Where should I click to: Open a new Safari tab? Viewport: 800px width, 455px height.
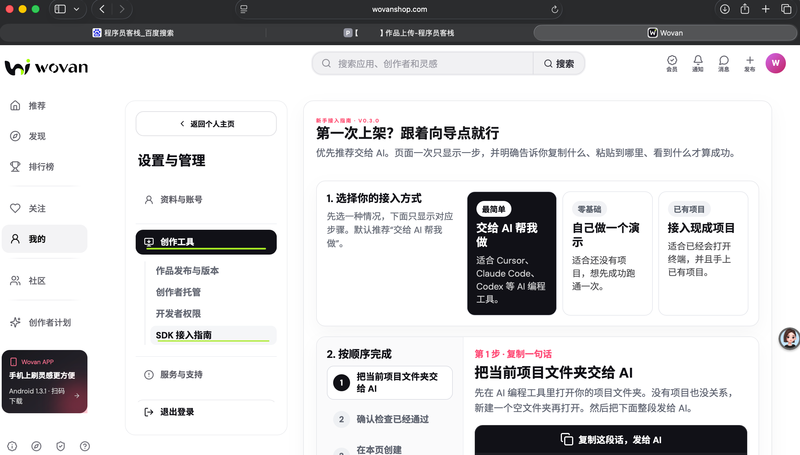pyautogui.click(x=765, y=9)
